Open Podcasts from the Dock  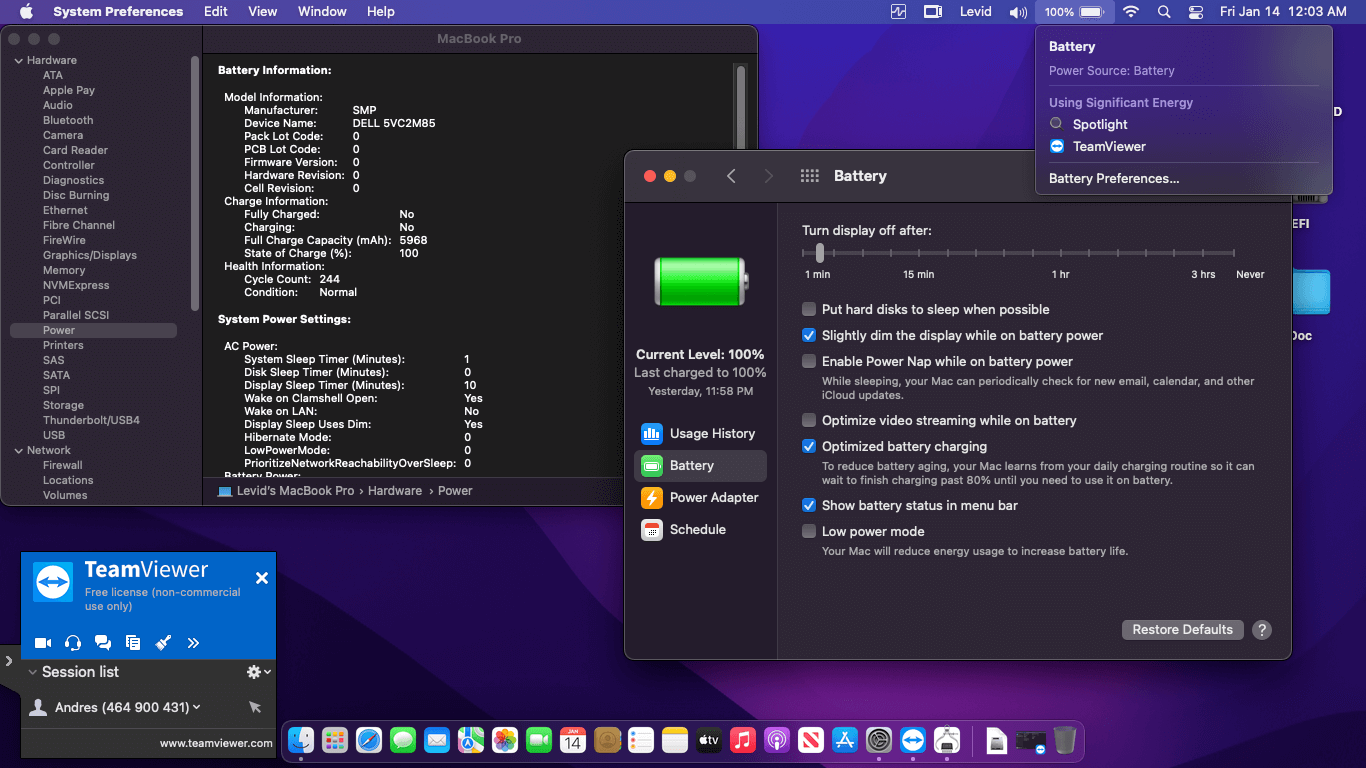pos(776,740)
